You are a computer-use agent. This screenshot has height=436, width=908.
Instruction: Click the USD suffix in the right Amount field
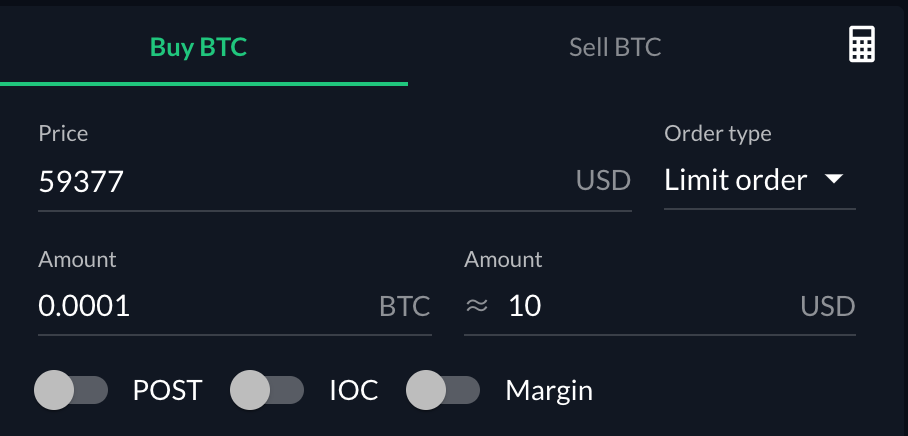click(828, 306)
